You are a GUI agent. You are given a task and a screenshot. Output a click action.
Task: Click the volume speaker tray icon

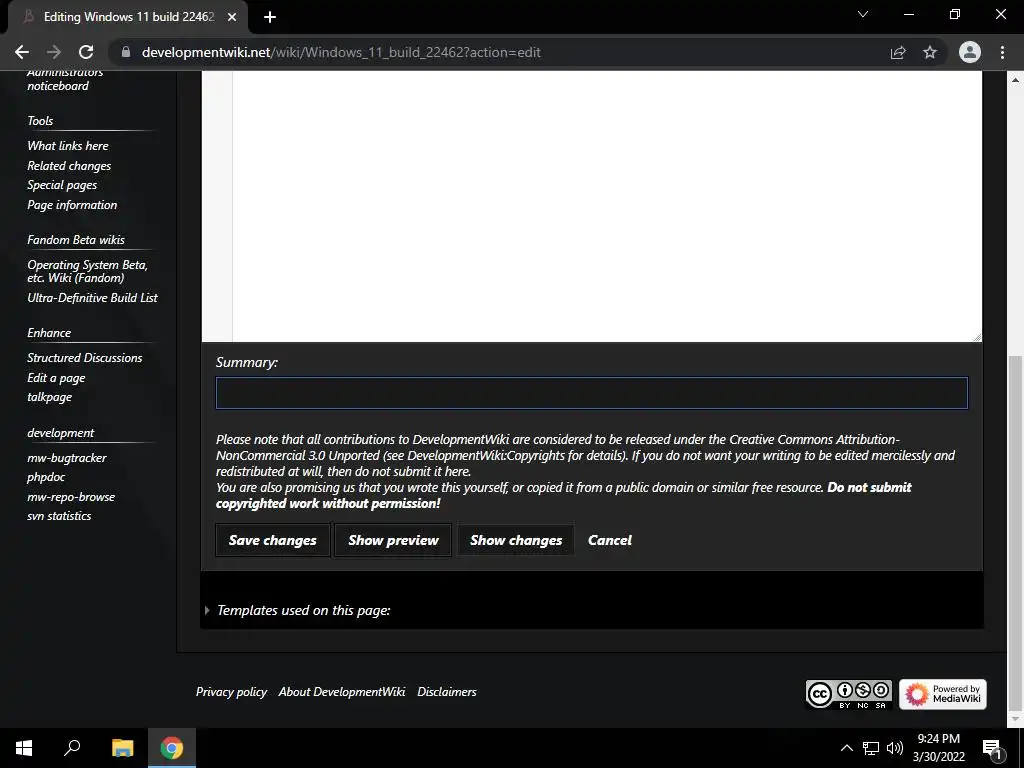point(895,748)
